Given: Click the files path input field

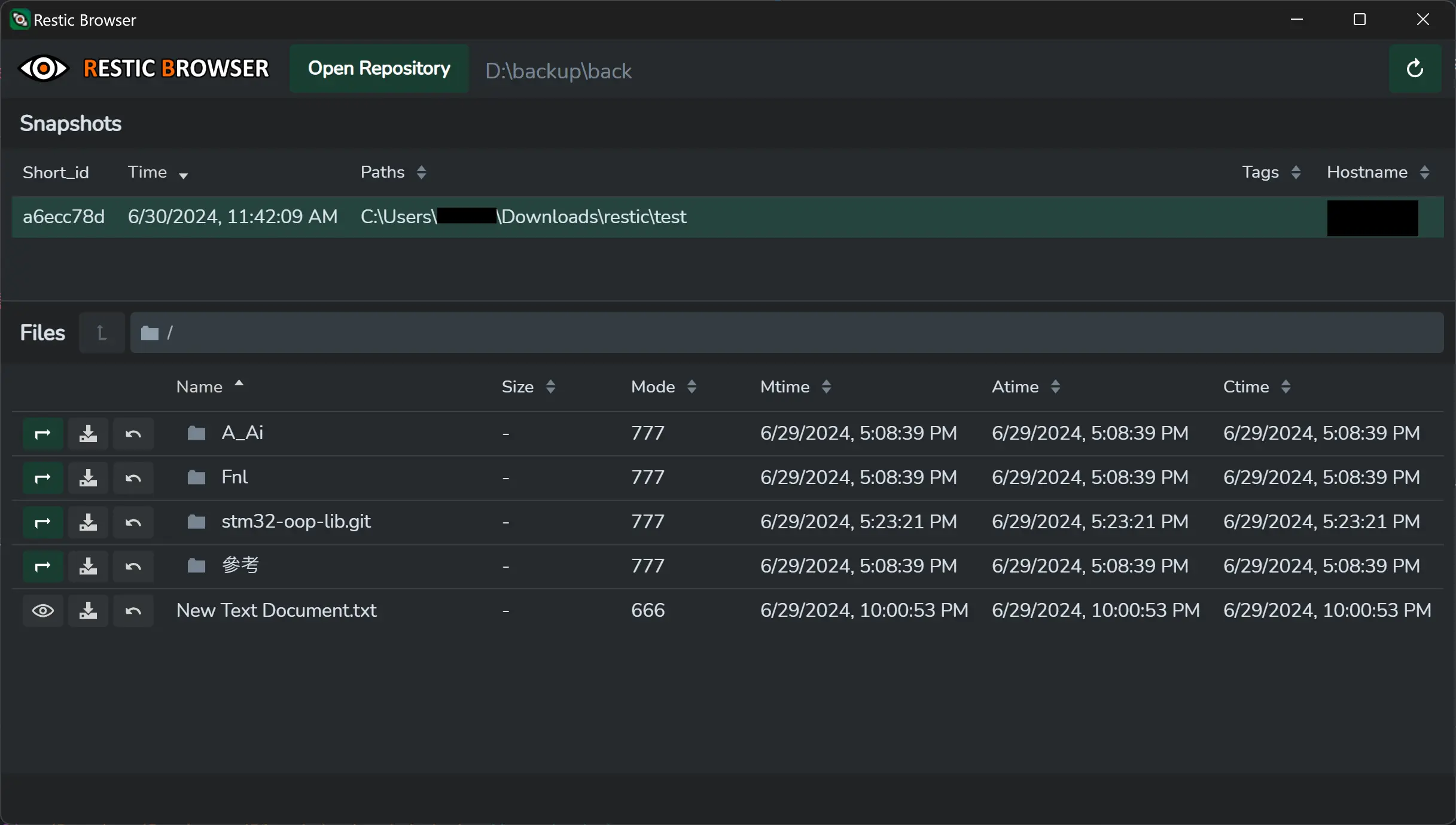Looking at the screenshot, I should [x=787, y=333].
